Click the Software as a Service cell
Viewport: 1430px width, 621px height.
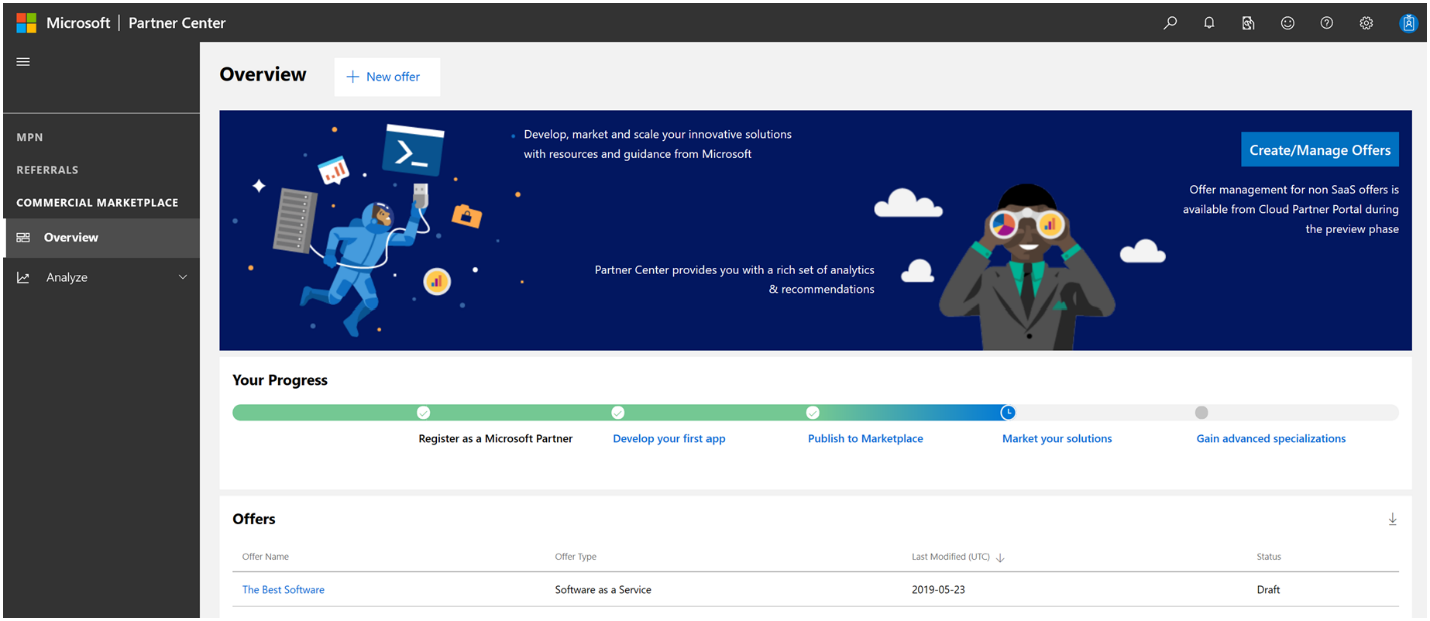[603, 590]
